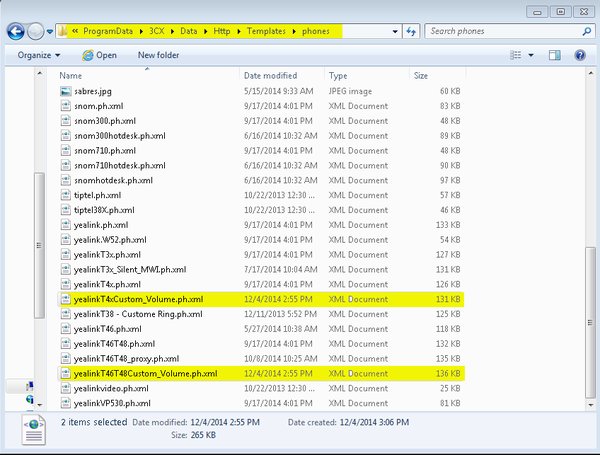
Task: Open address bar history dropdown arrow
Action: tap(396, 32)
